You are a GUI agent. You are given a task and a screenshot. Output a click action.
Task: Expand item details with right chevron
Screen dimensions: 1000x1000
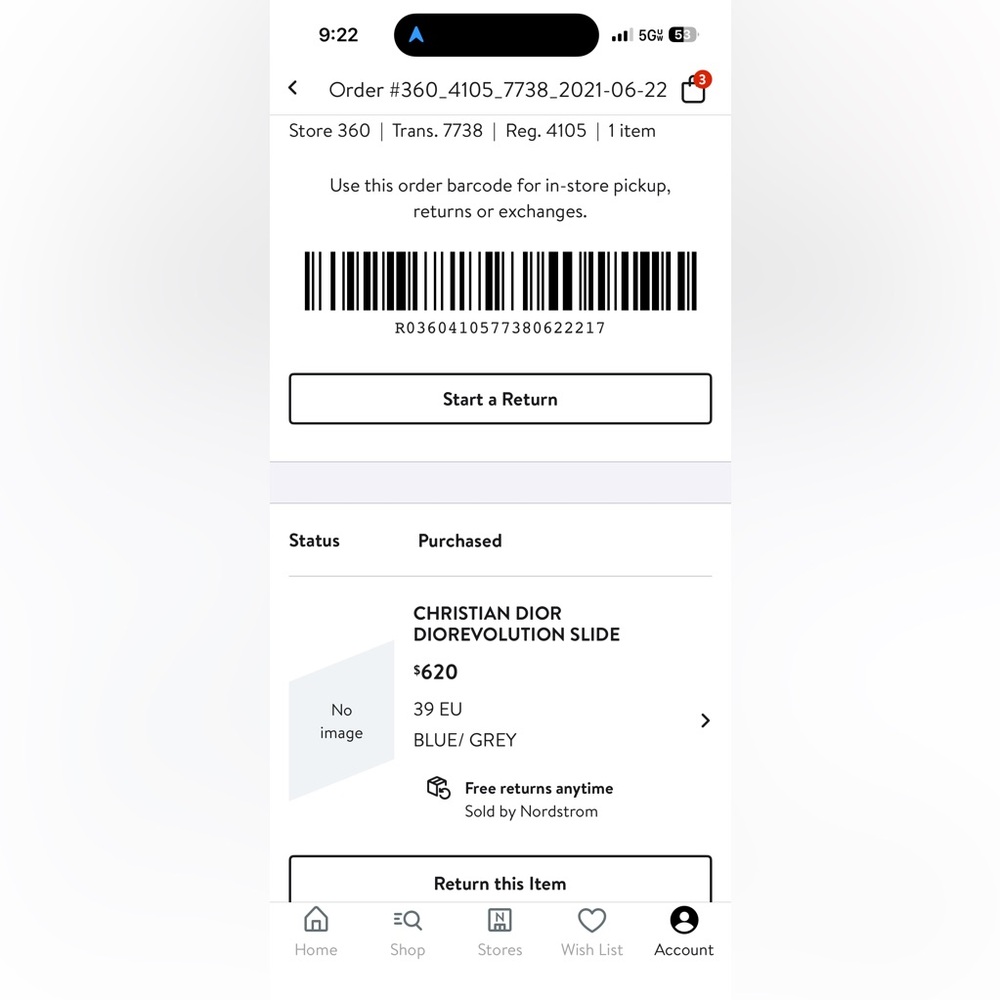click(705, 720)
